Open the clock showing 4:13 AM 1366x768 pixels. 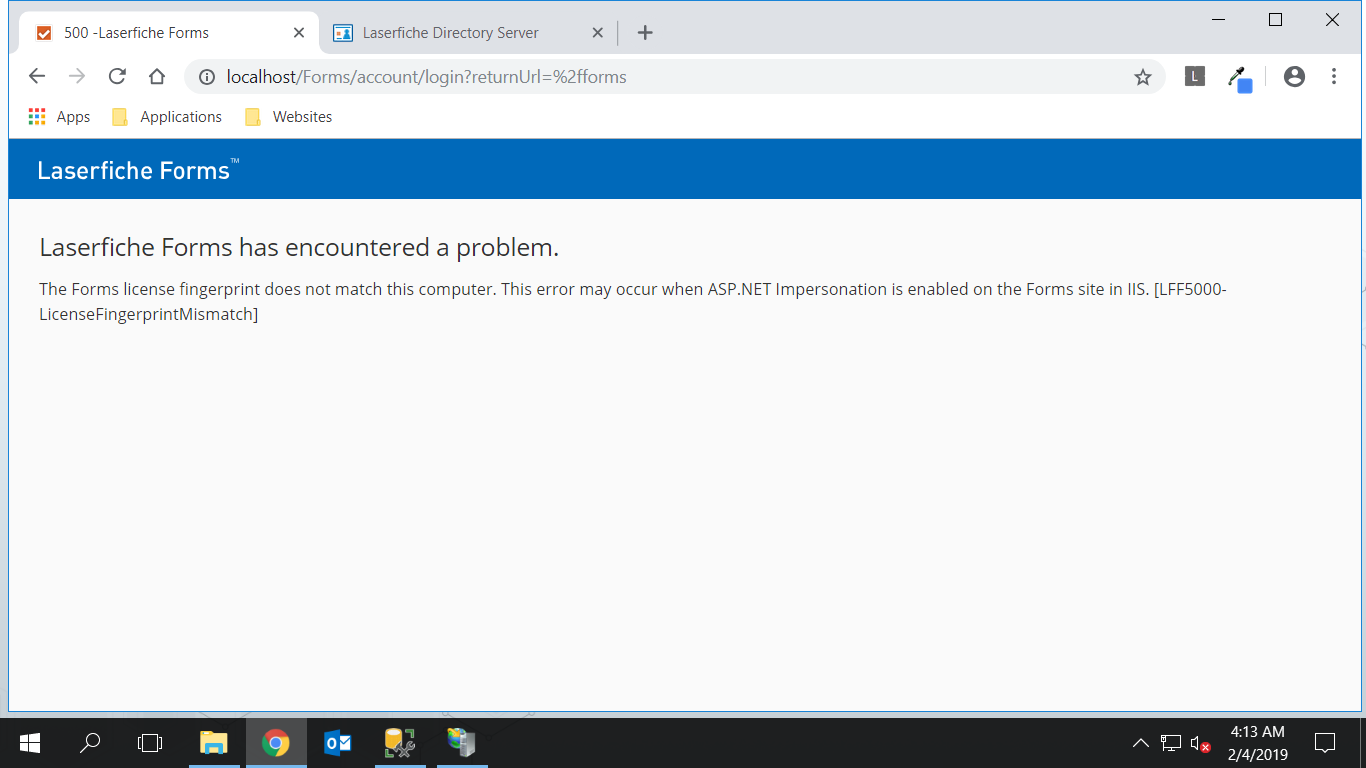[x=1258, y=743]
